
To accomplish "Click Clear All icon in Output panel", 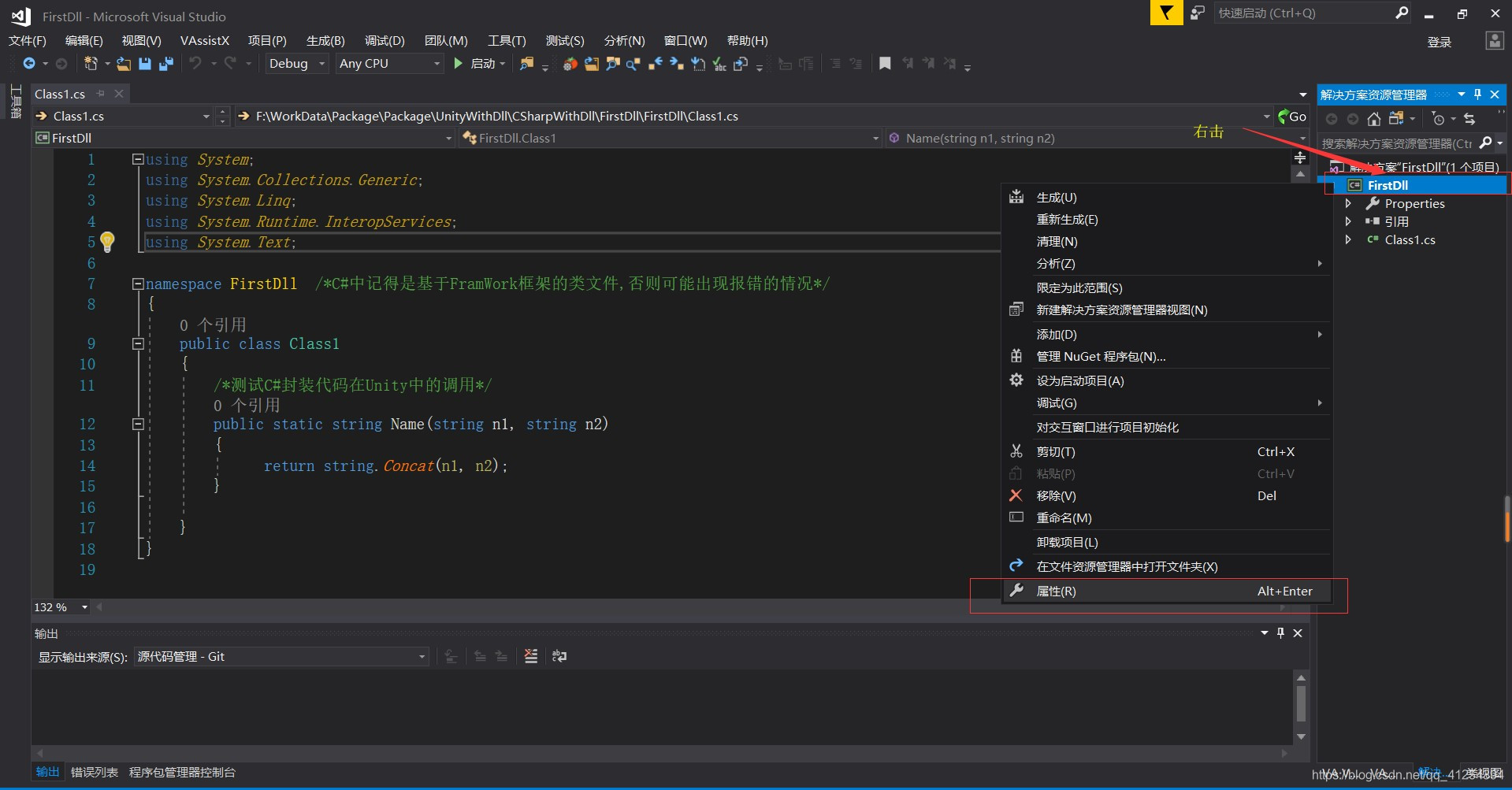I will (531, 656).
